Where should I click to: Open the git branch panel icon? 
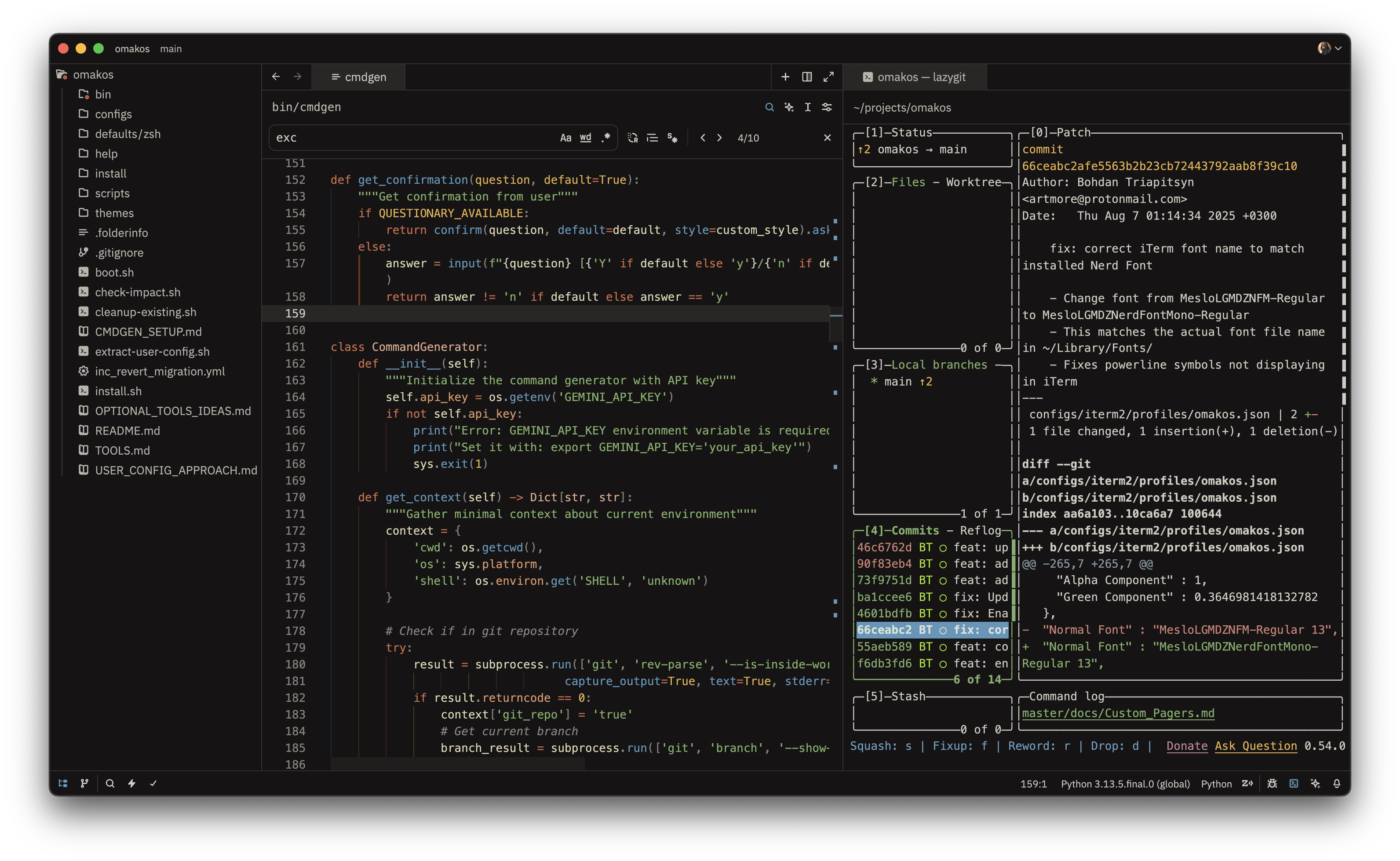(x=85, y=783)
